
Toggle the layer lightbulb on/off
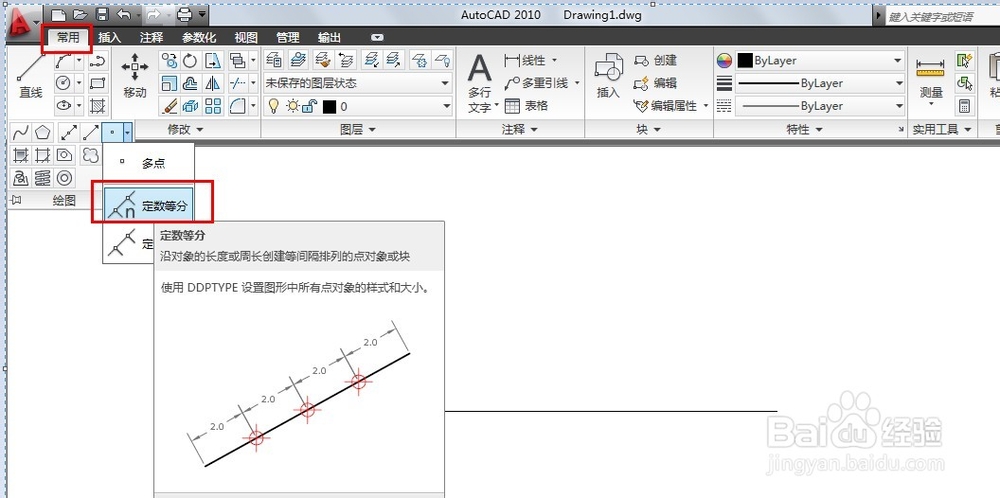[274, 106]
